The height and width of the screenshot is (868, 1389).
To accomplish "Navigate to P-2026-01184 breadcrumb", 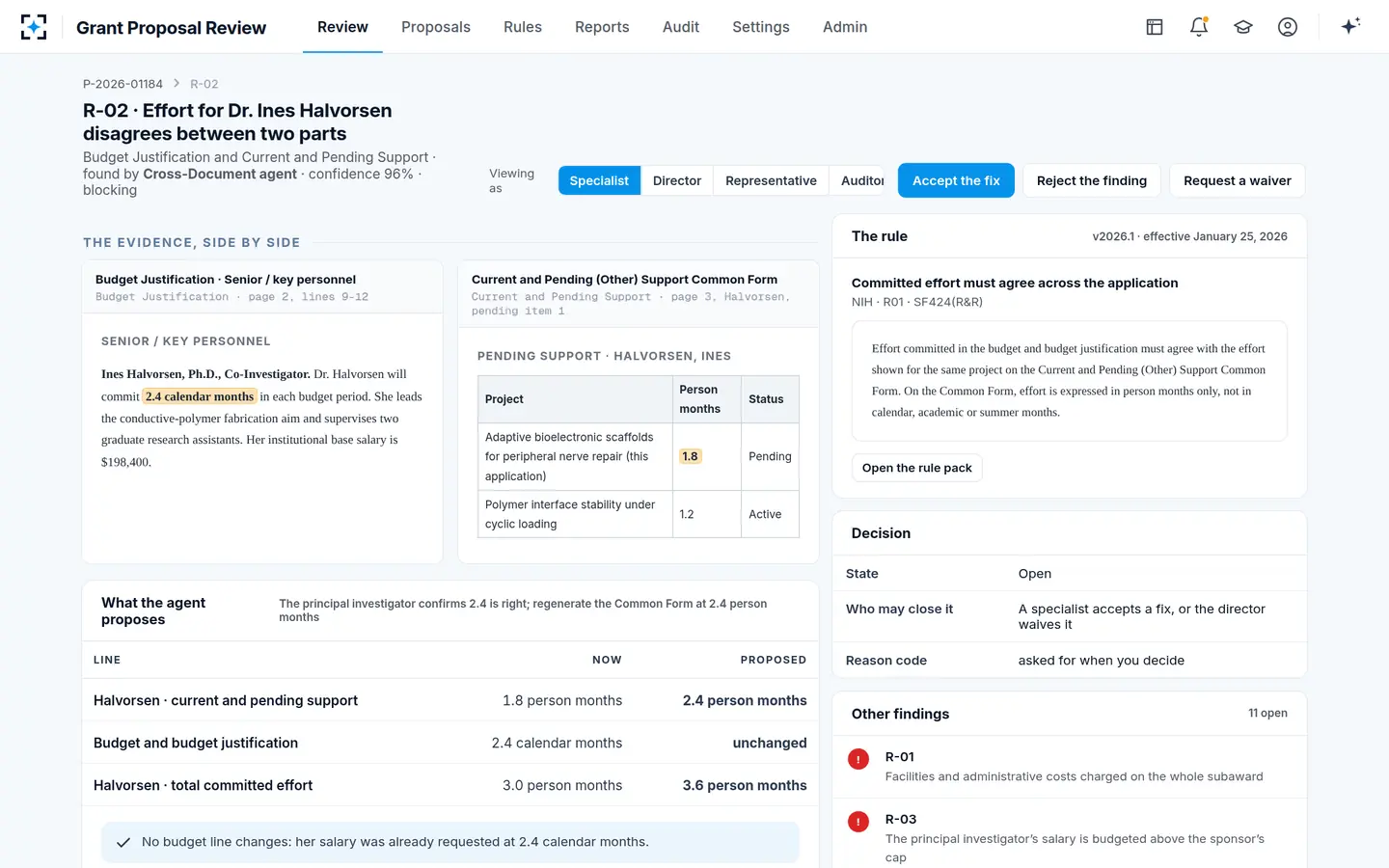I will point(123,84).
